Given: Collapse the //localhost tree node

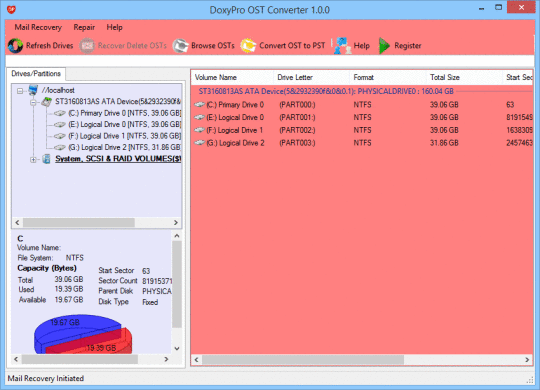Looking at the screenshot, I should 20,91.
